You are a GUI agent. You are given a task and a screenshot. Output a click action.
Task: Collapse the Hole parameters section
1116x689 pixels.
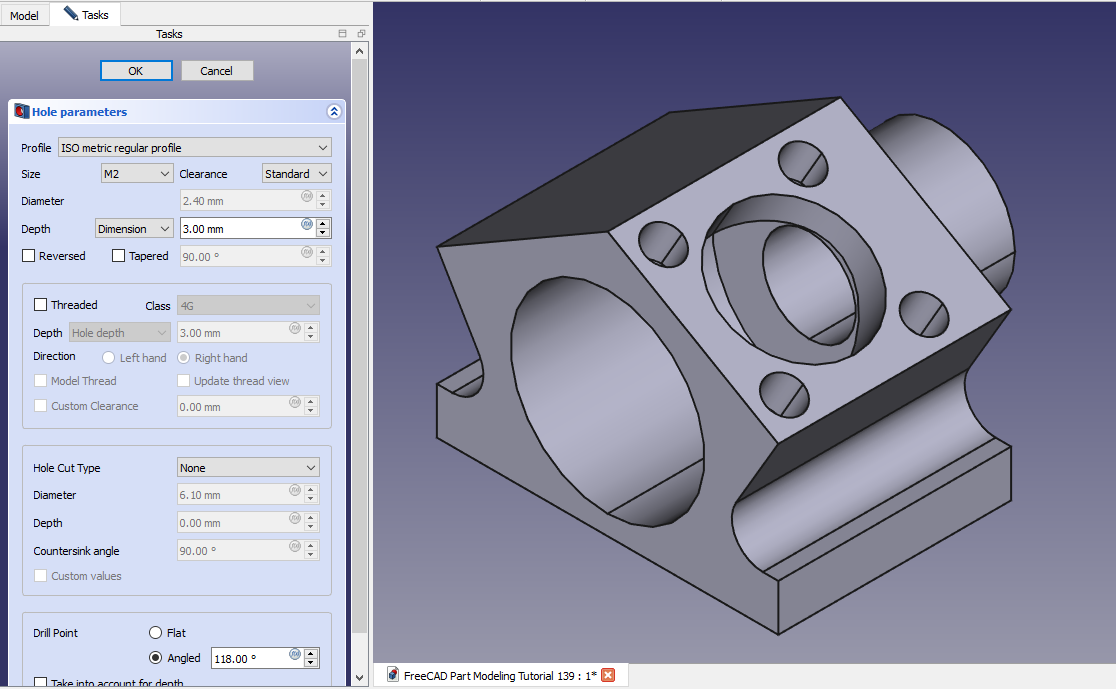coord(334,112)
